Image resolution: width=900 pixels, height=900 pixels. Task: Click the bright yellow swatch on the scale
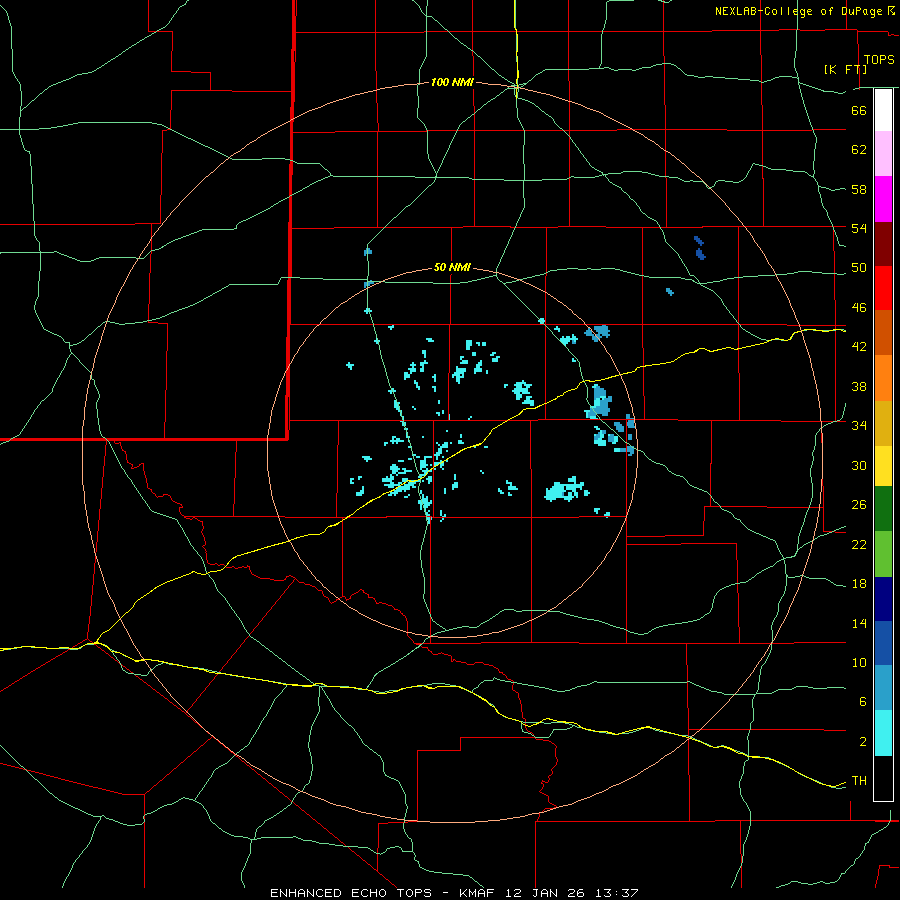point(883,465)
